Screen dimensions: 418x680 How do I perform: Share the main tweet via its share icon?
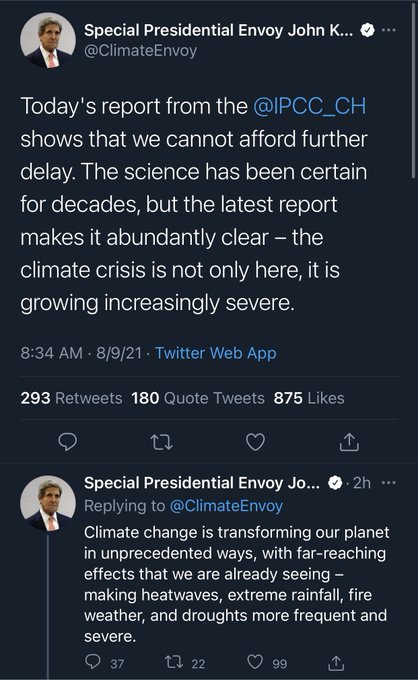coord(349,442)
